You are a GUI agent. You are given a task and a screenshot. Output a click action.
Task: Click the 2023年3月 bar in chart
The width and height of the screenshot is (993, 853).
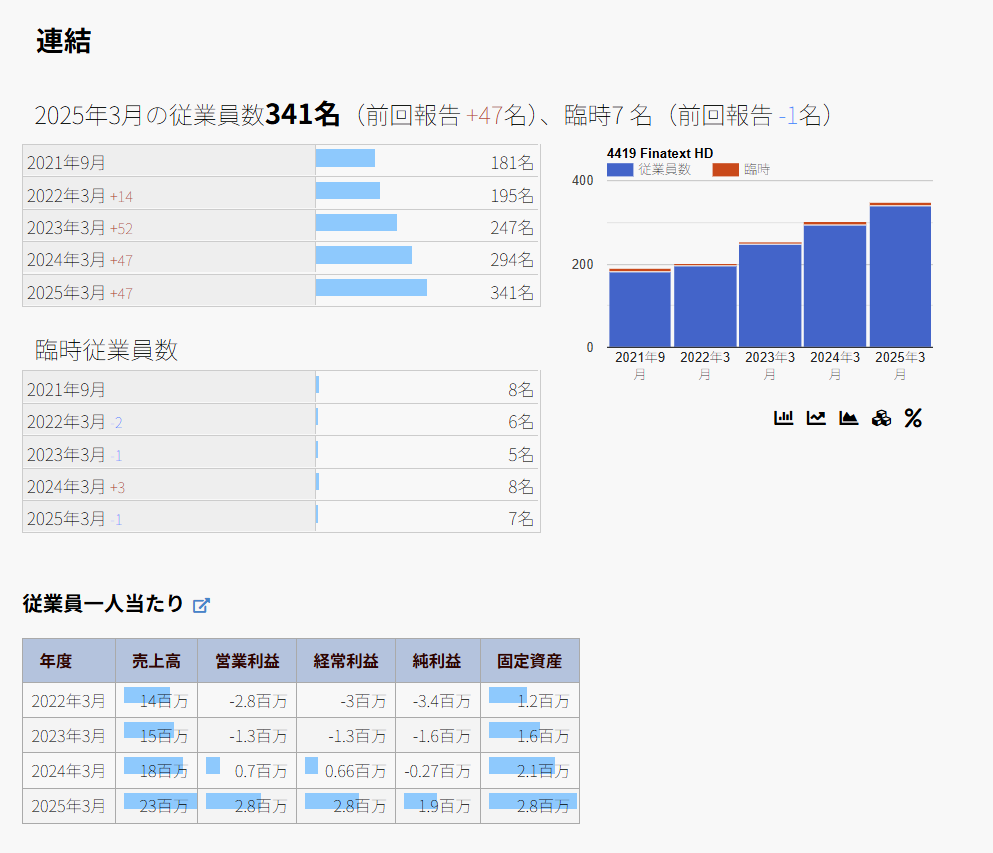769,295
